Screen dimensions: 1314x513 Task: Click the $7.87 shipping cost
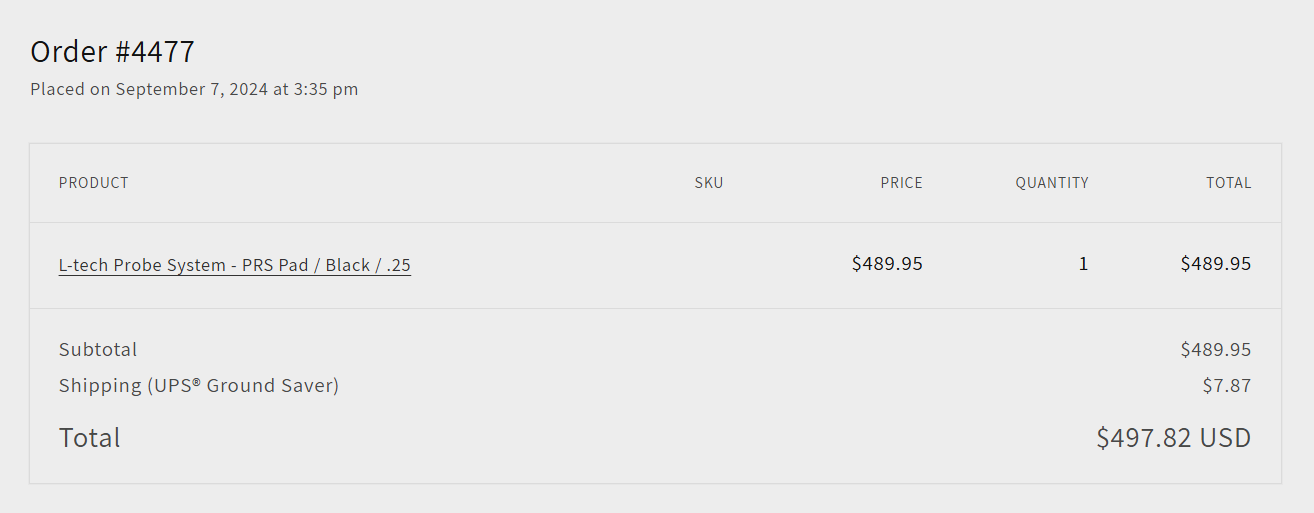tap(1227, 385)
